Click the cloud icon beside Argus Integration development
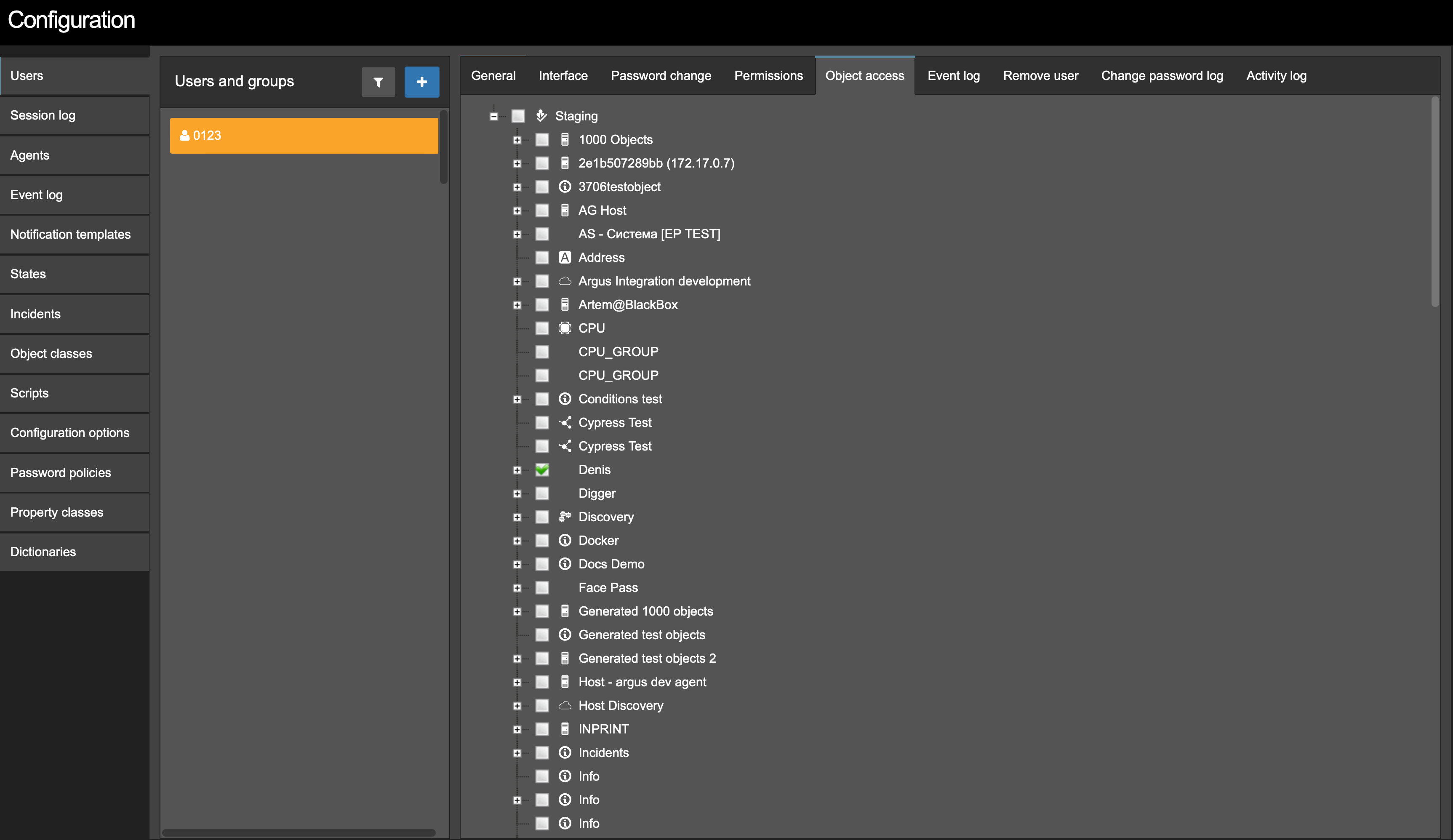 coord(565,281)
